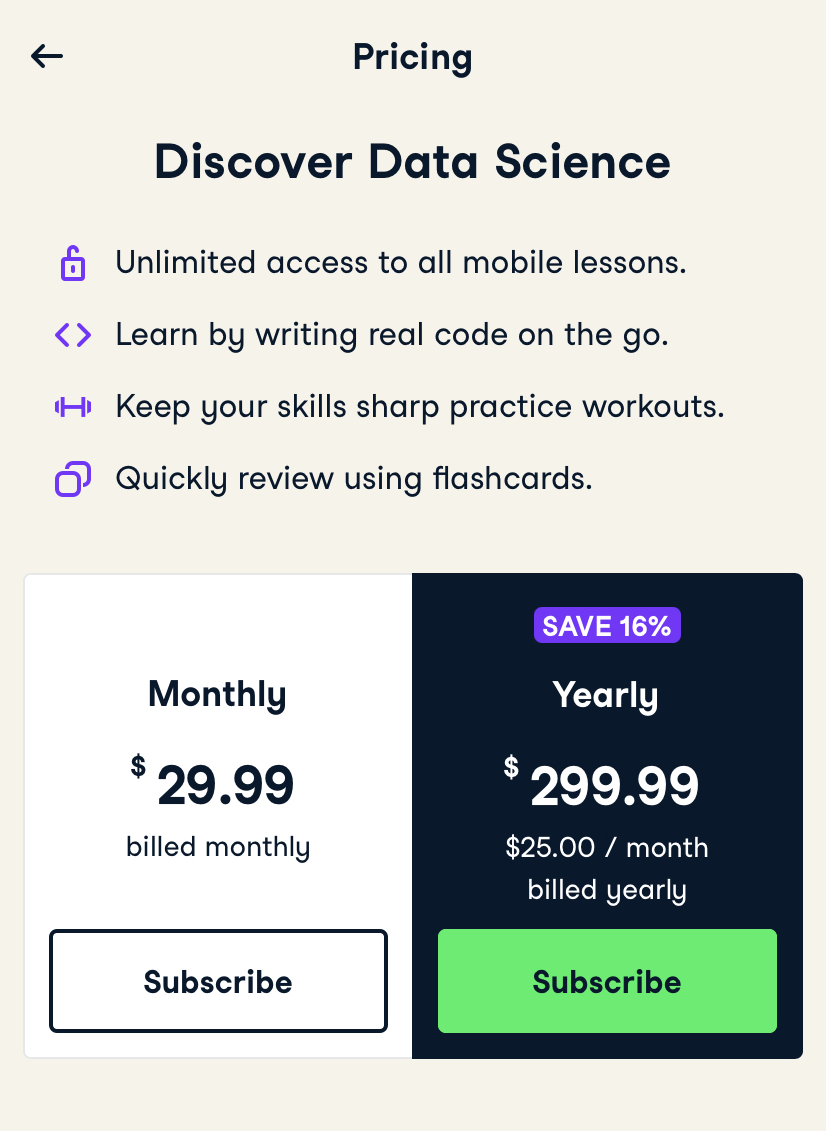Click the SAVE 16% badge

[607, 626]
